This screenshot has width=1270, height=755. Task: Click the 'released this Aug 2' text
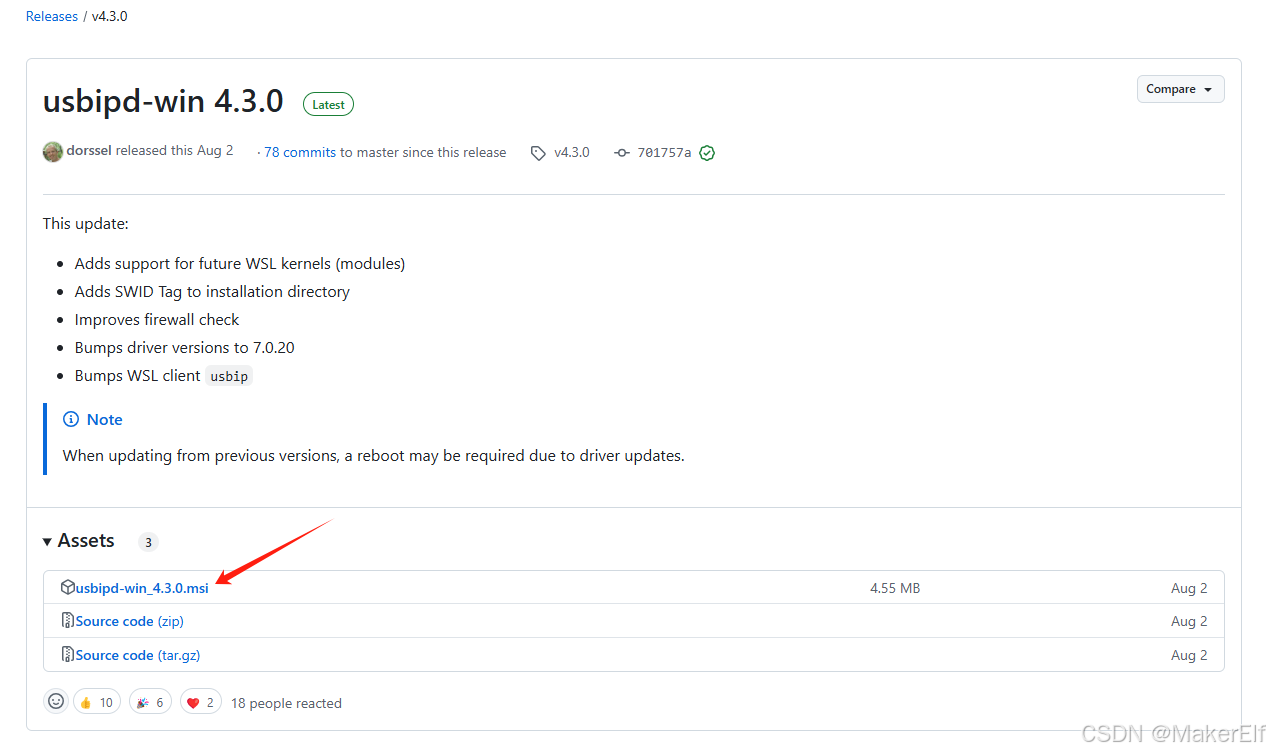pos(175,151)
